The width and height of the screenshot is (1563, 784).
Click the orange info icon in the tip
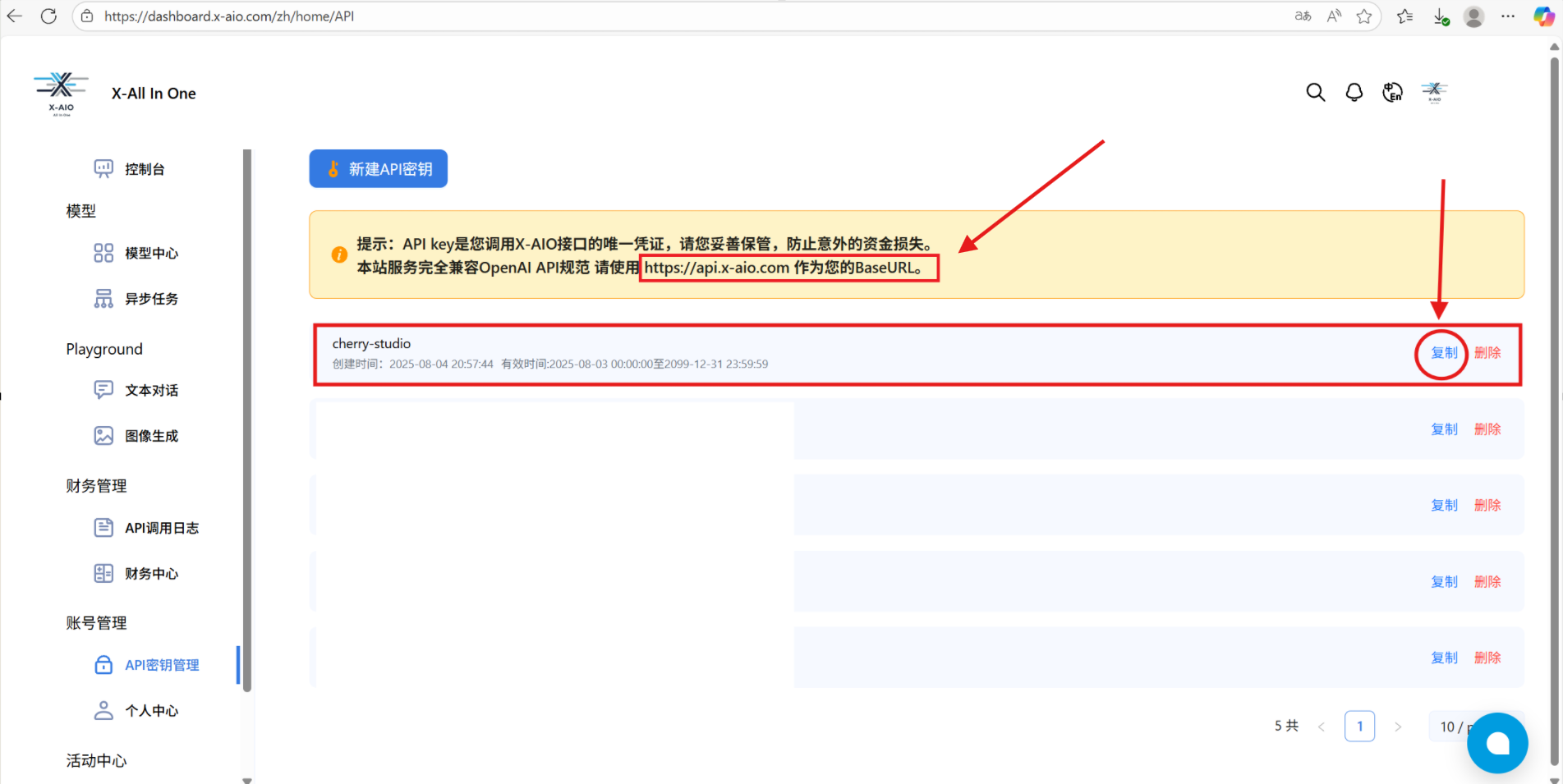pyautogui.click(x=339, y=255)
